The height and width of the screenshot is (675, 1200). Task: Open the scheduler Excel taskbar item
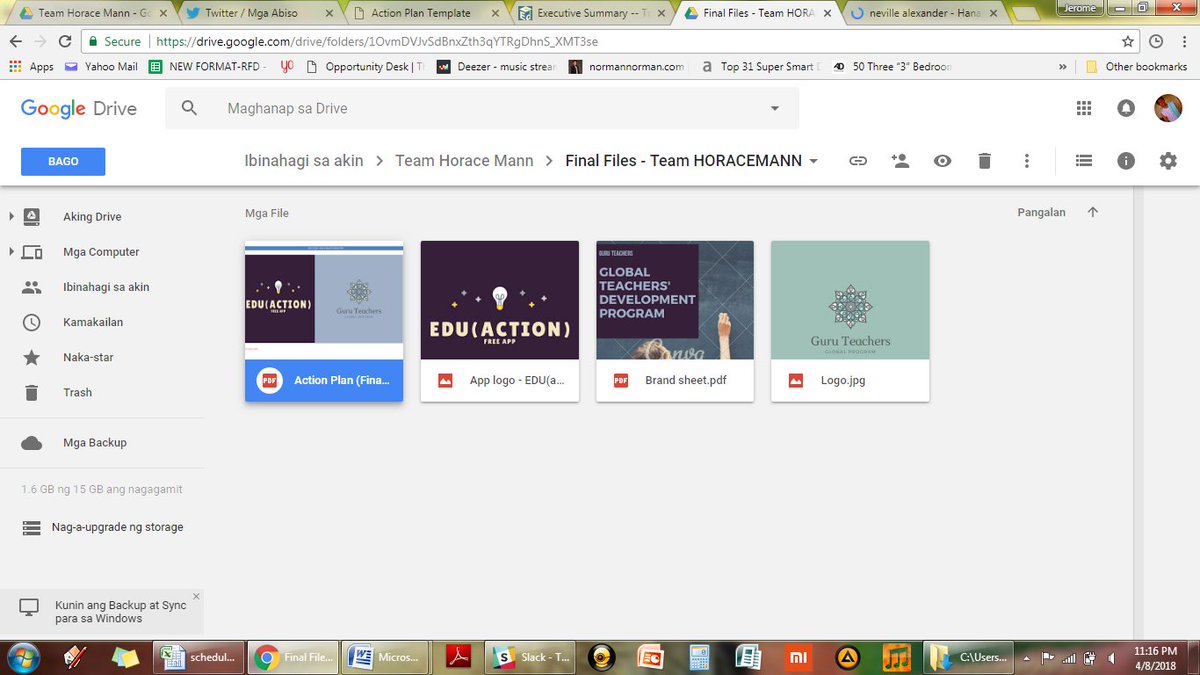click(x=199, y=657)
